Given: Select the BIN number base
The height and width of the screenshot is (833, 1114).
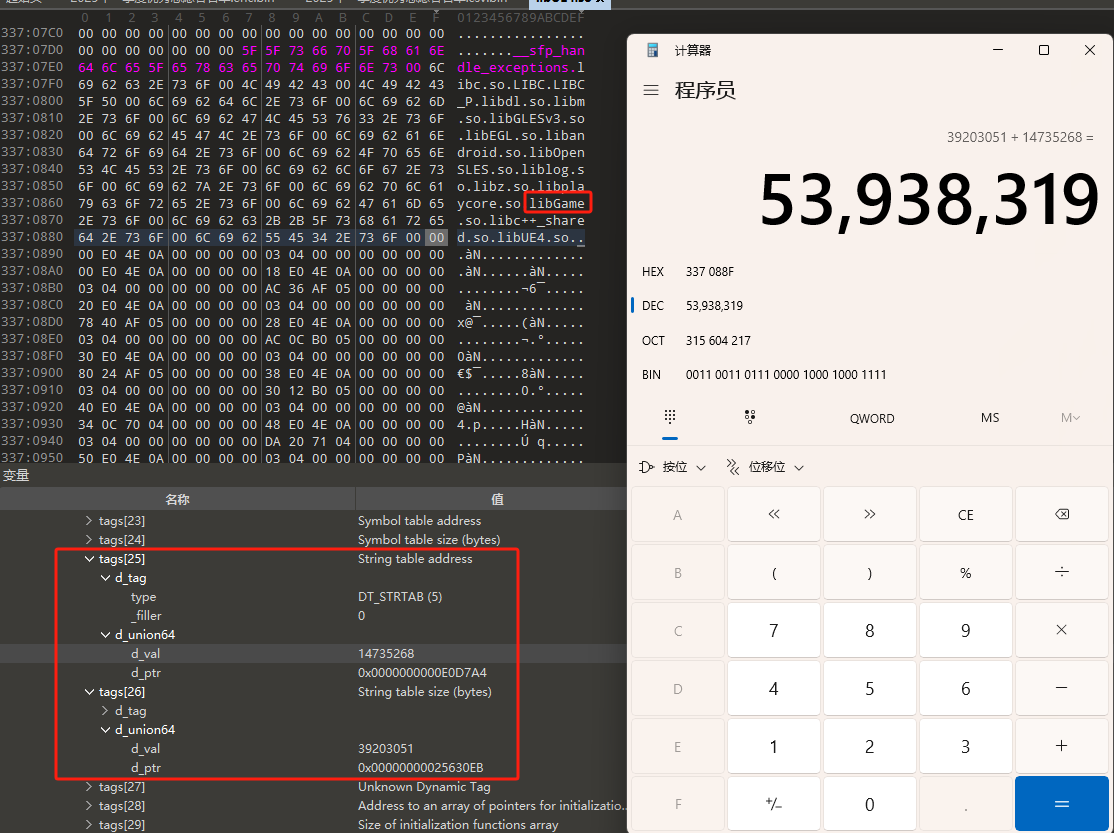Looking at the screenshot, I should [653, 375].
